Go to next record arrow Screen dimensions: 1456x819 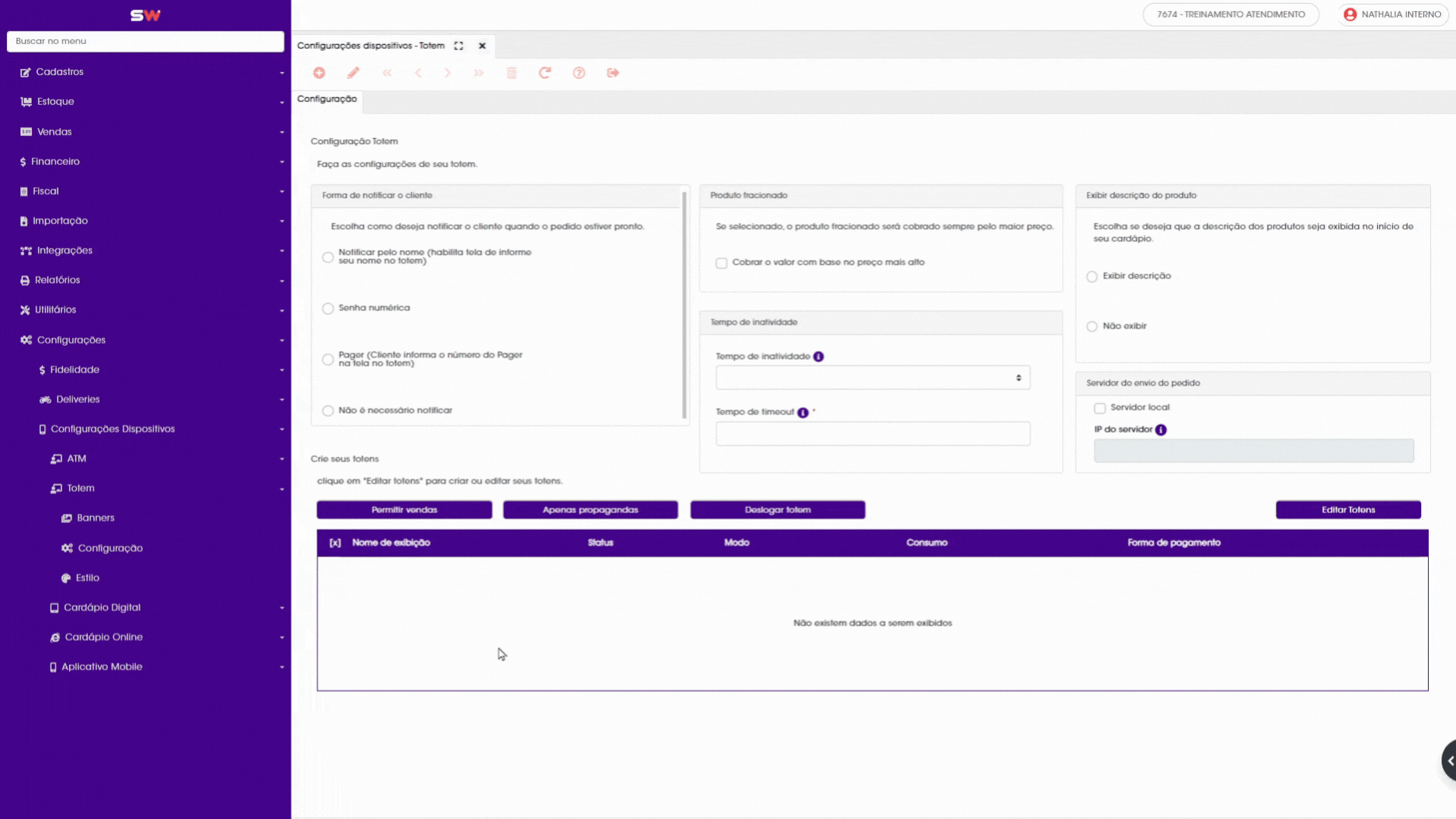point(448,73)
